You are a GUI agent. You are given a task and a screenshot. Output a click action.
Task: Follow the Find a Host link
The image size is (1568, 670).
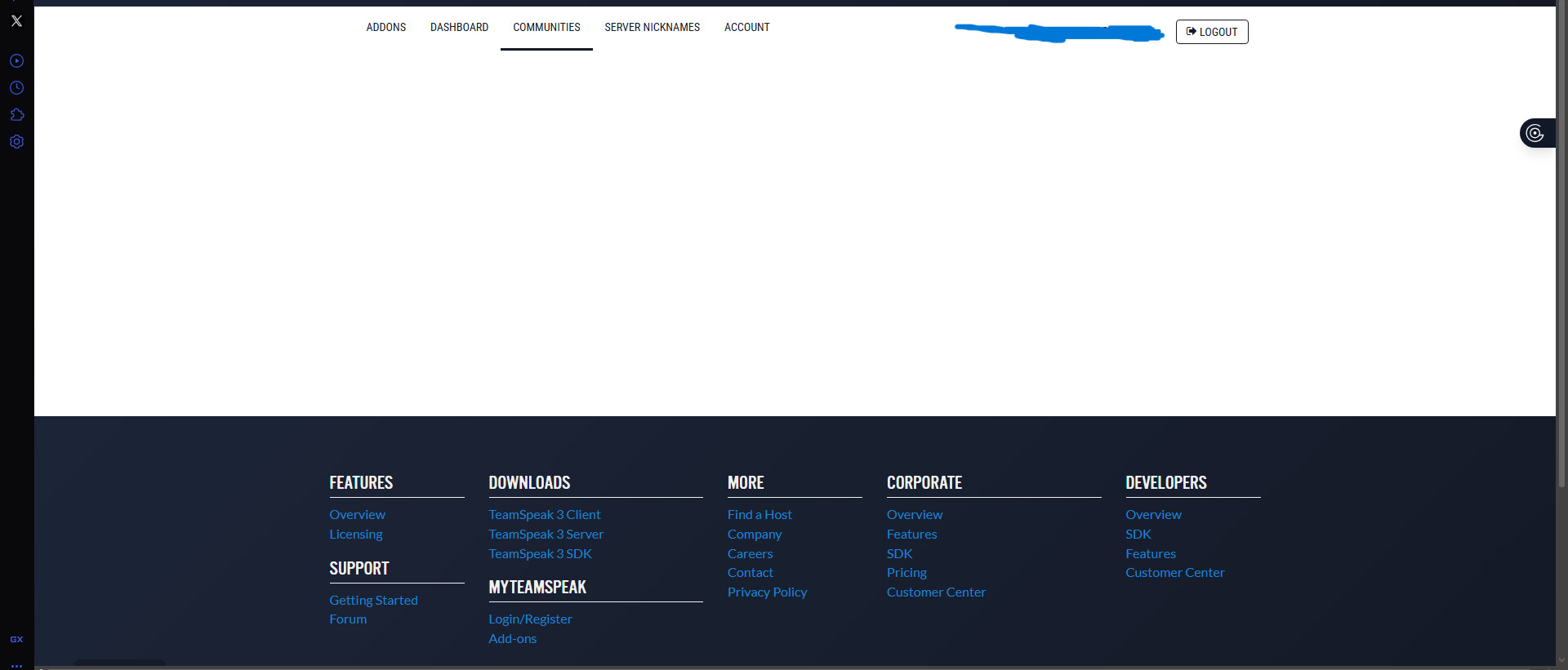coord(759,515)
